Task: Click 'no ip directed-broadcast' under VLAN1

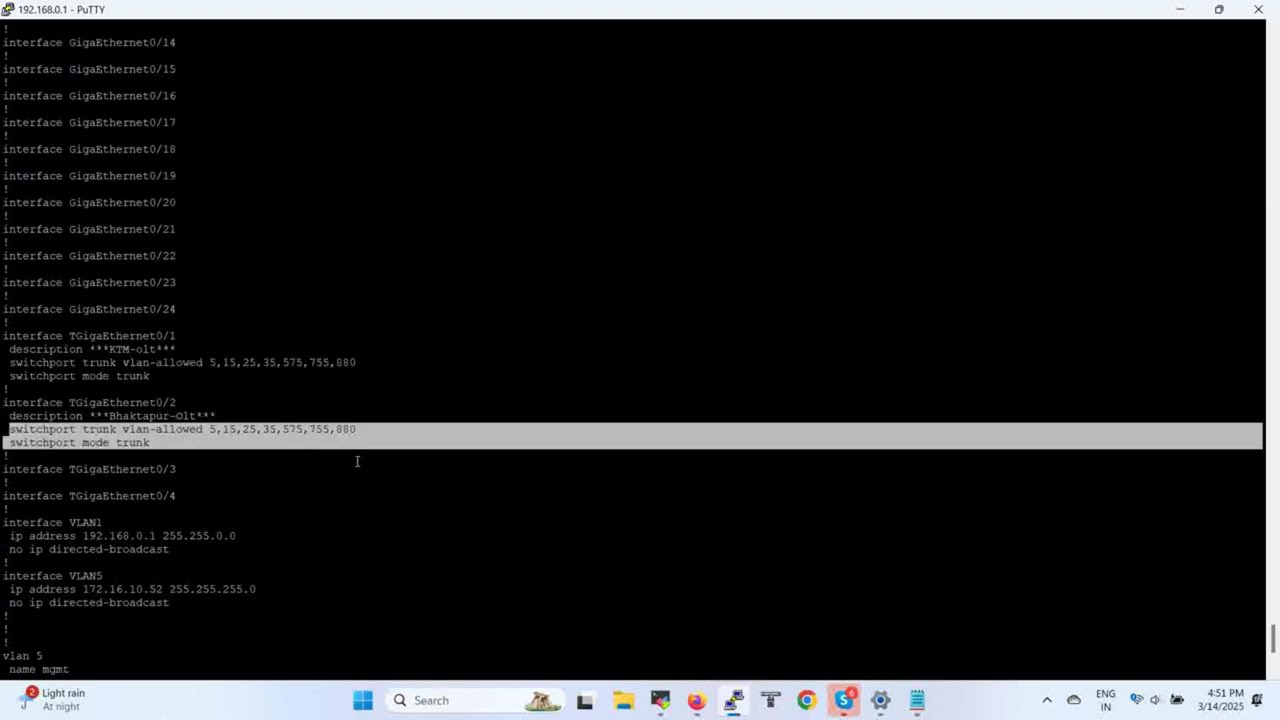Action: click(x=89, y=549)
